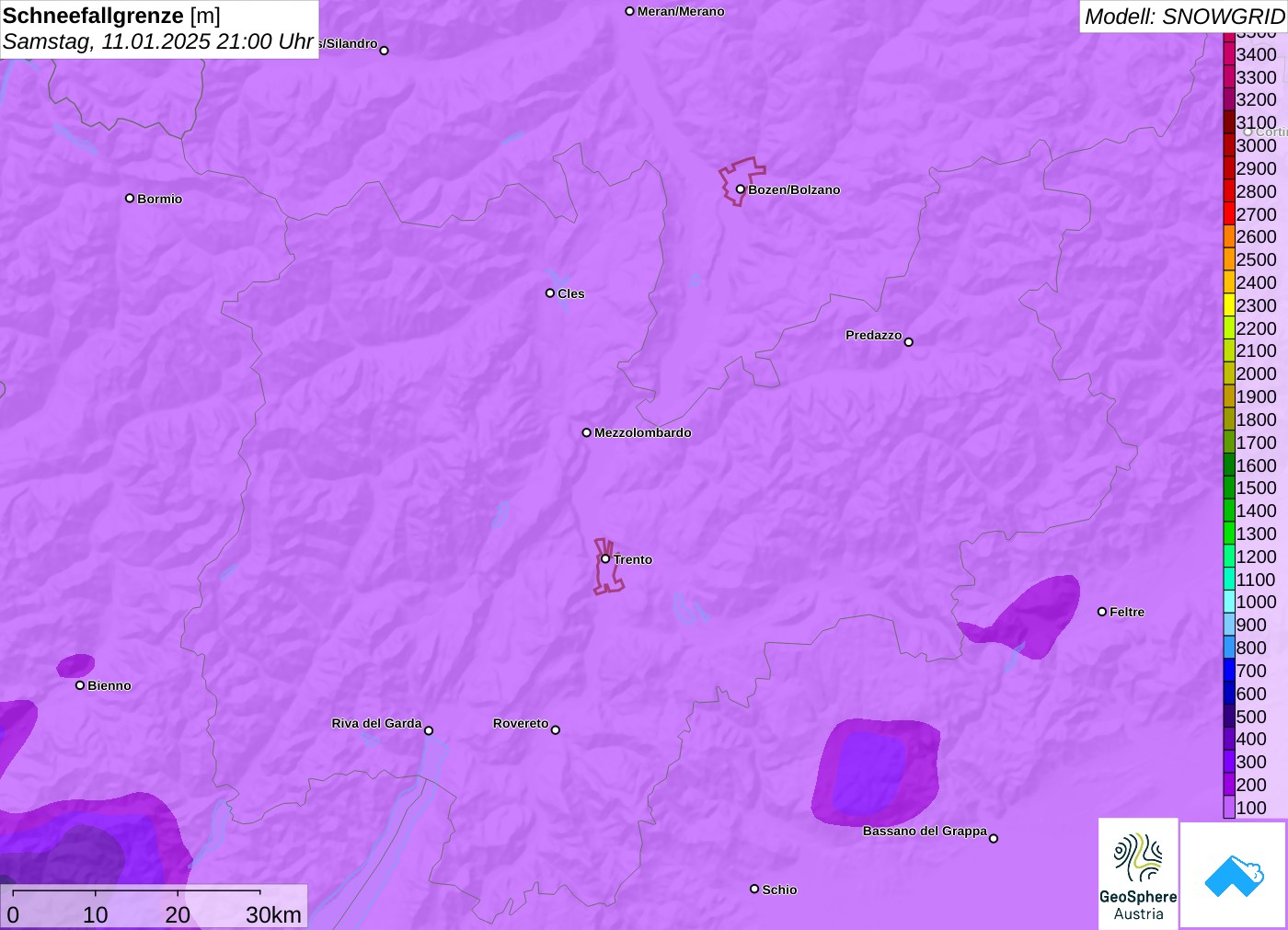This screenshot has width=1288, height=930.
Task: Click the Cles marker dot
Action: (550, 293)
